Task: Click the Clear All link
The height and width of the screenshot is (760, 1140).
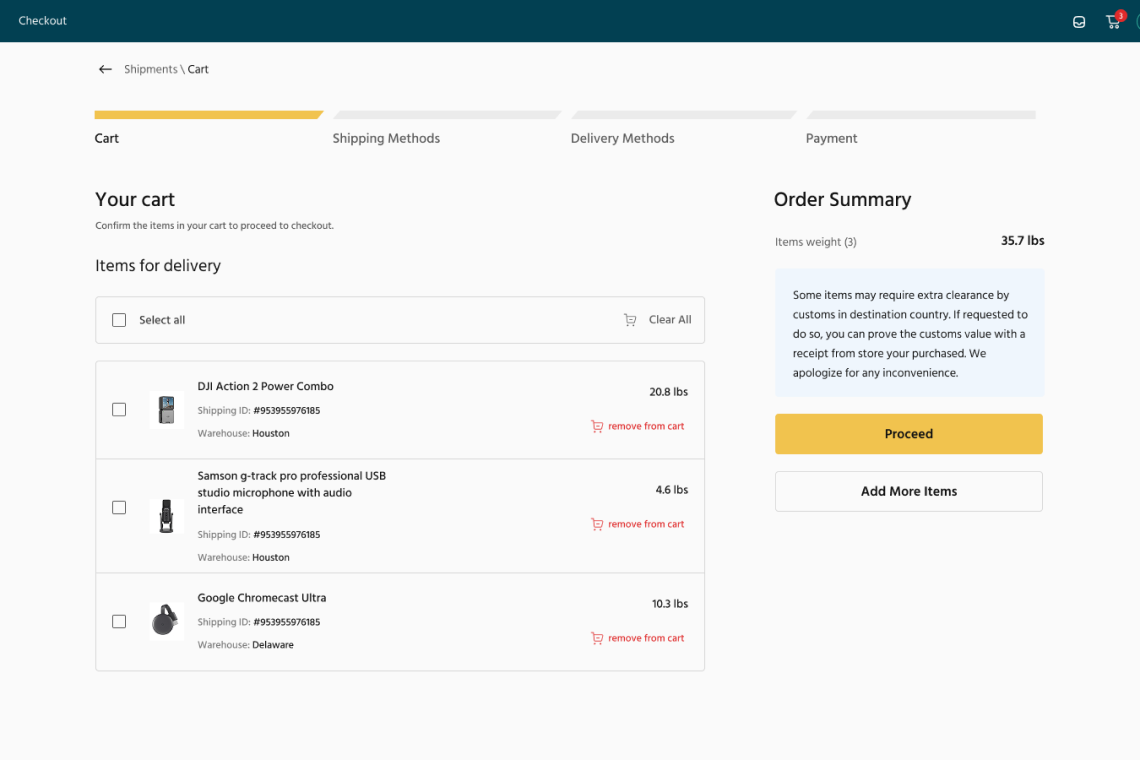Action: tap(670, 320)
